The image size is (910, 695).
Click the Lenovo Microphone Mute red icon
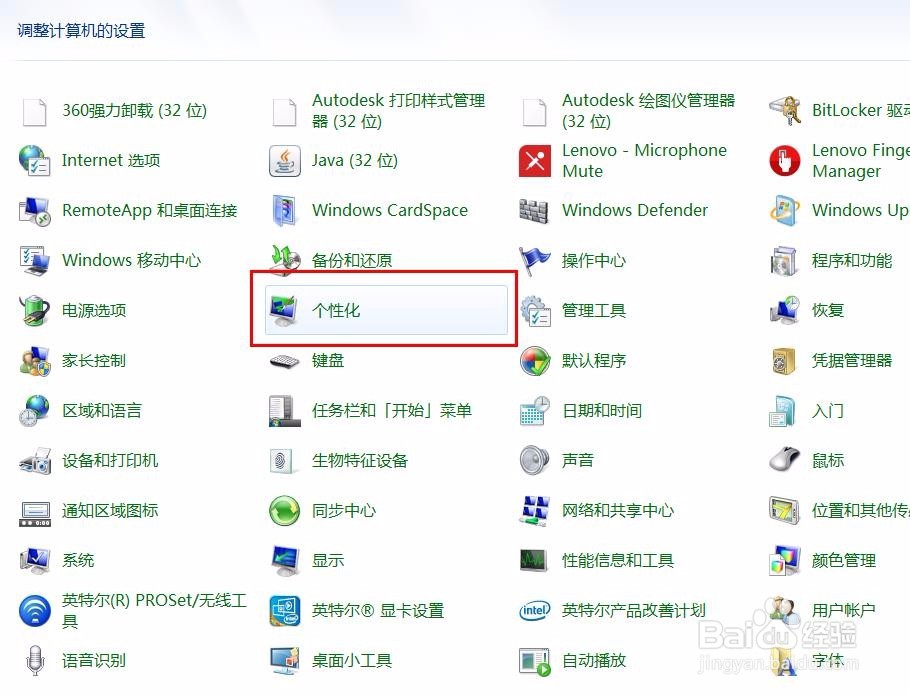(535, 161)
